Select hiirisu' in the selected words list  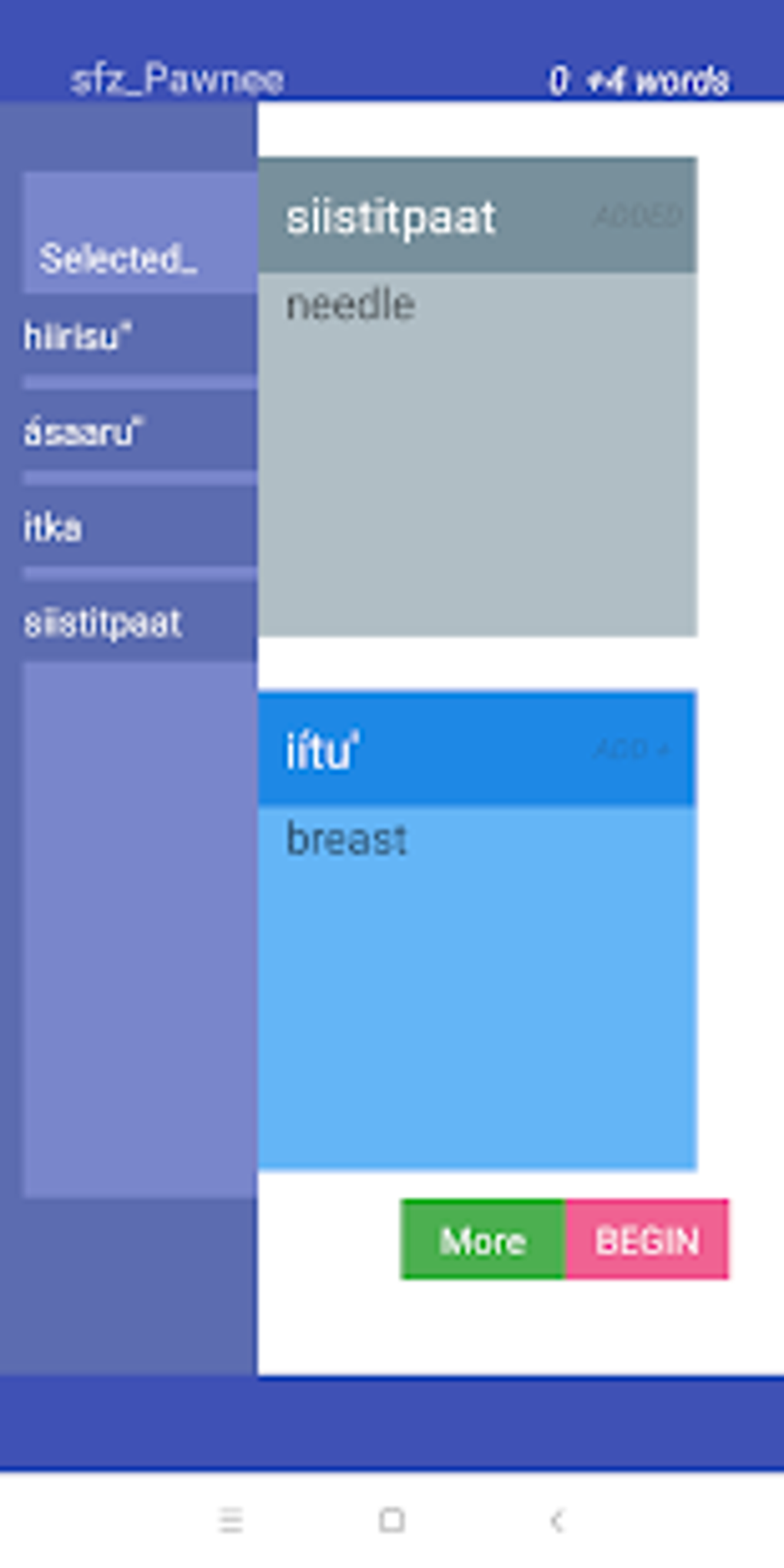coord(77,337)
